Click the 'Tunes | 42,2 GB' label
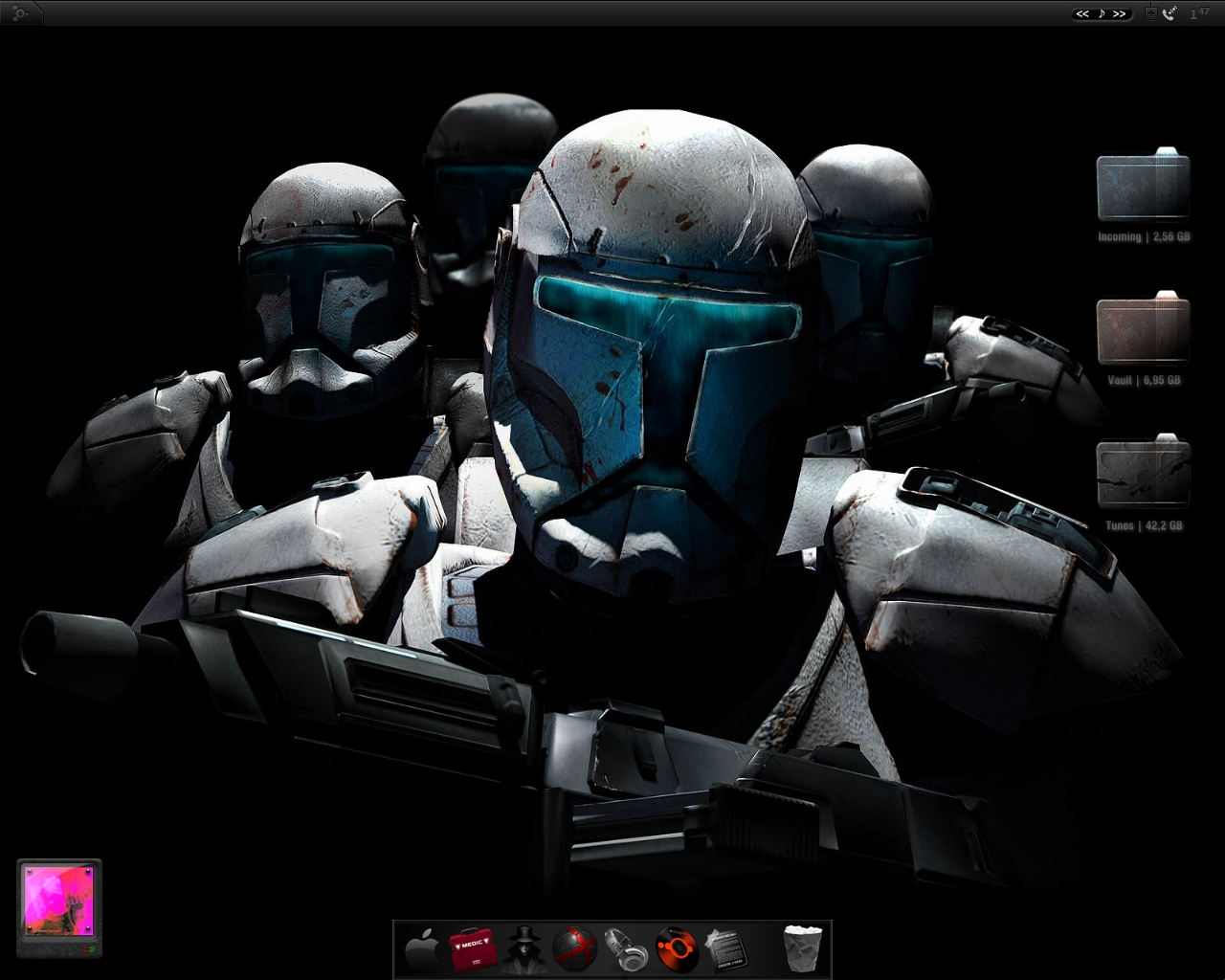The image size is (1225, 980). tap(1144, 525)
